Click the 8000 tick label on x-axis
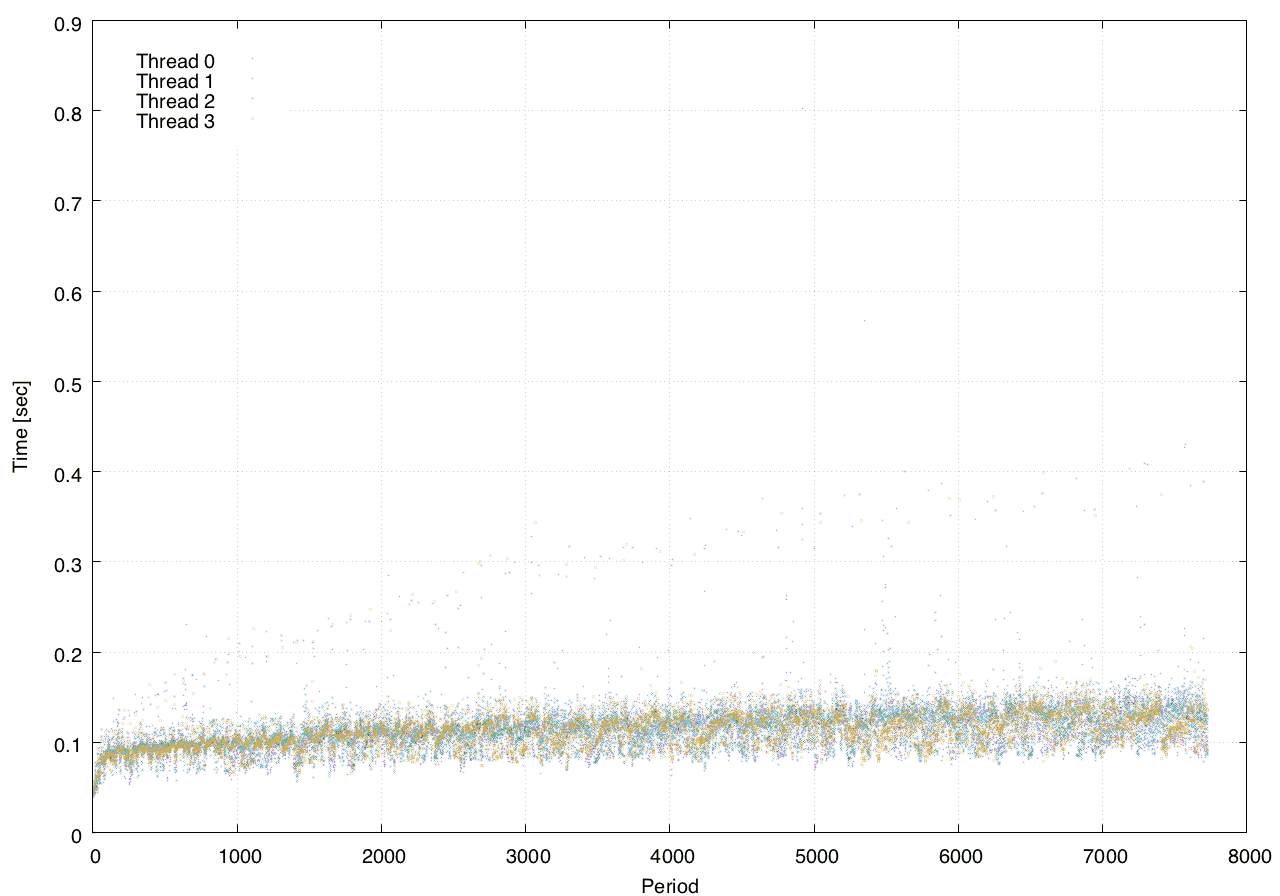 coord(1246,856)
